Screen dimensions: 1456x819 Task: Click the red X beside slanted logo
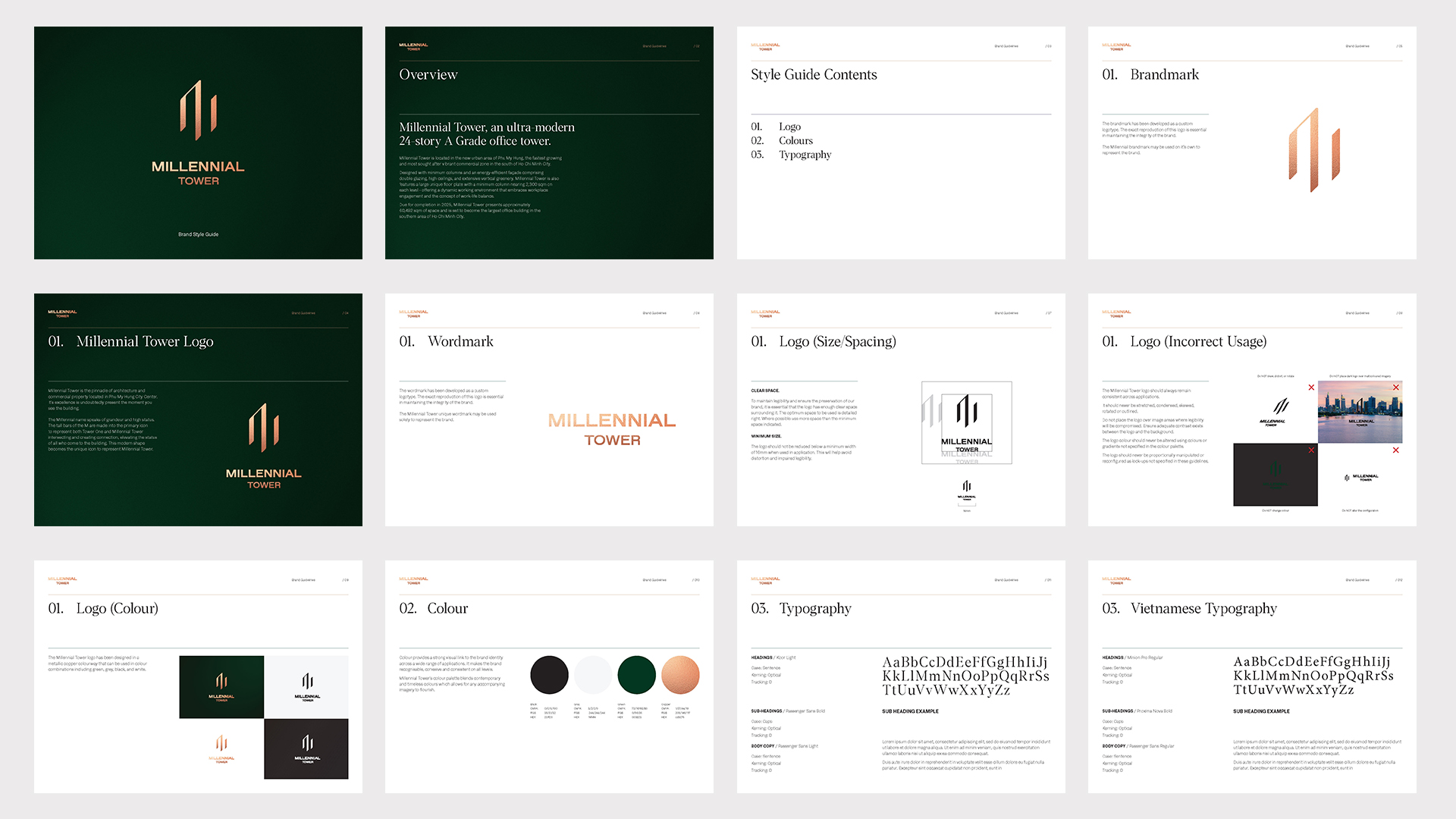tap(1311, 388)
